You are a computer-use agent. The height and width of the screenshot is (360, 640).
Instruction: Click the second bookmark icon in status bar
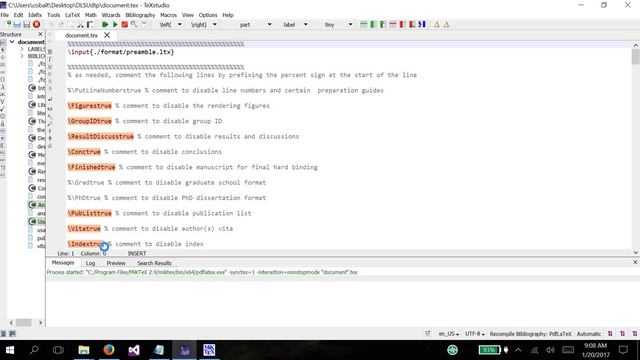click(622, 333)
